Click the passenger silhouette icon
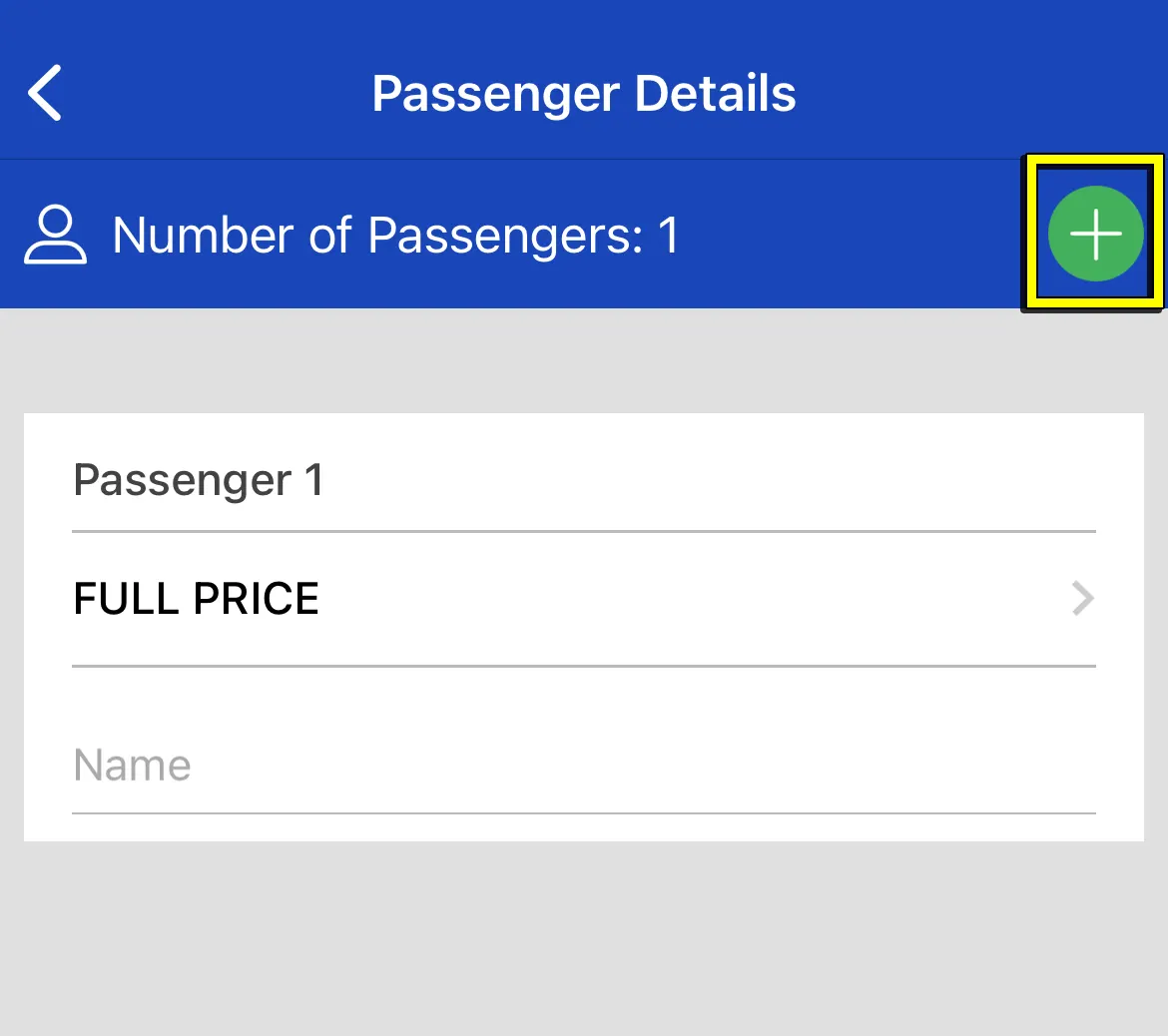The height and width of the screenshot is (1036, 1168). 55,236
